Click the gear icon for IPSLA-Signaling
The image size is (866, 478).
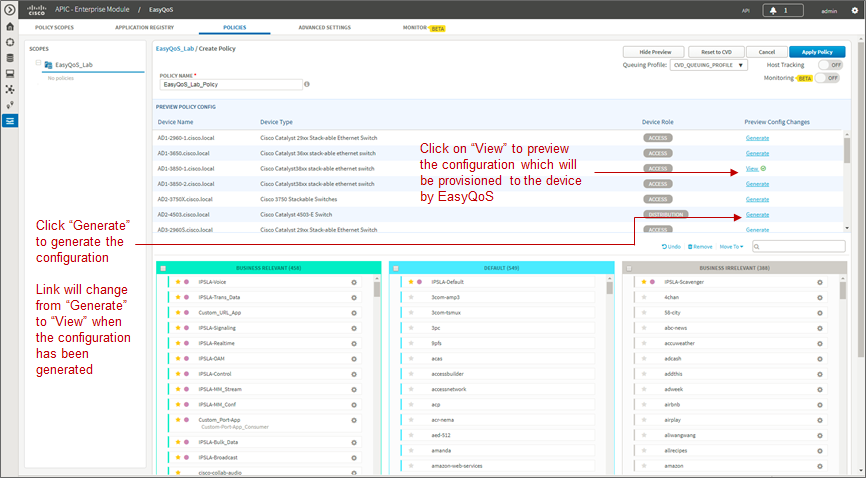[354, 328]
